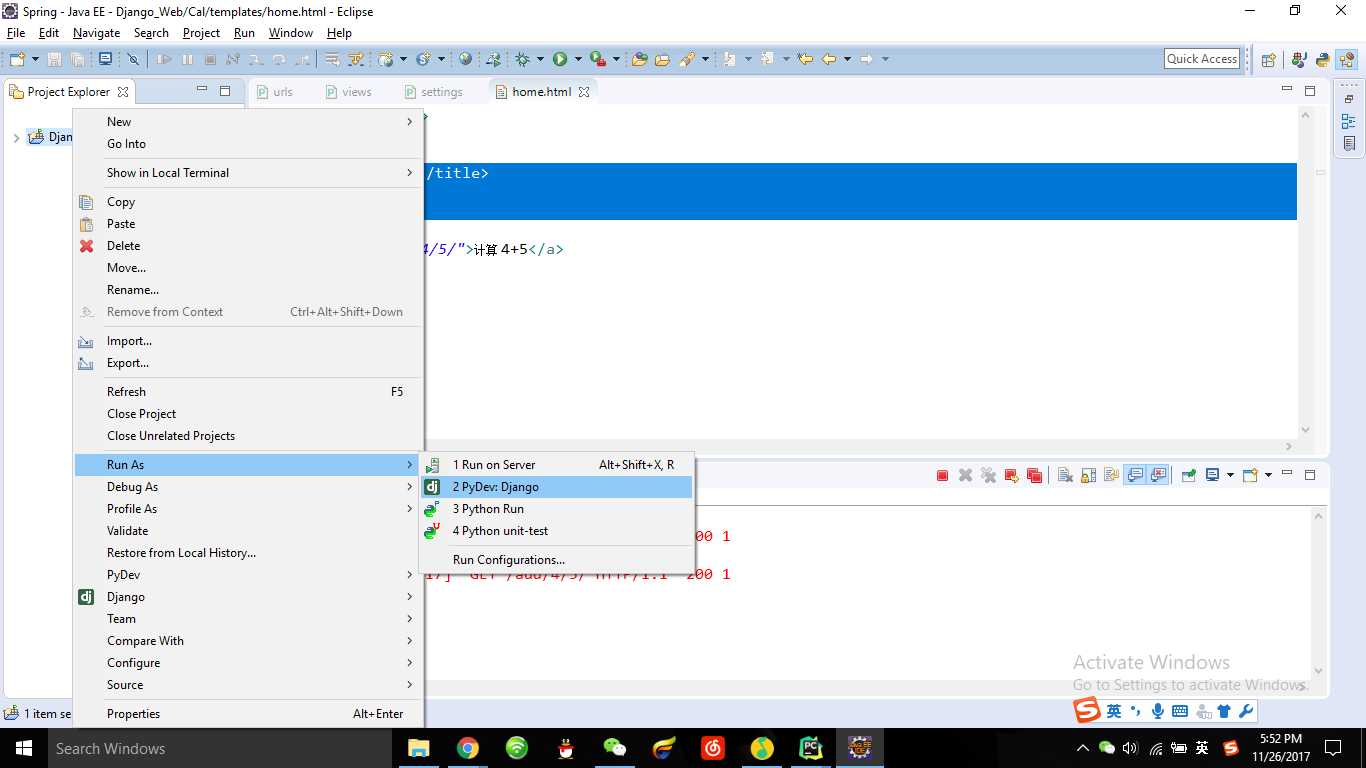Switch to the Java EE perspective icon
This screenshot has height=768, width=1366.
(x=1298, y=59)
